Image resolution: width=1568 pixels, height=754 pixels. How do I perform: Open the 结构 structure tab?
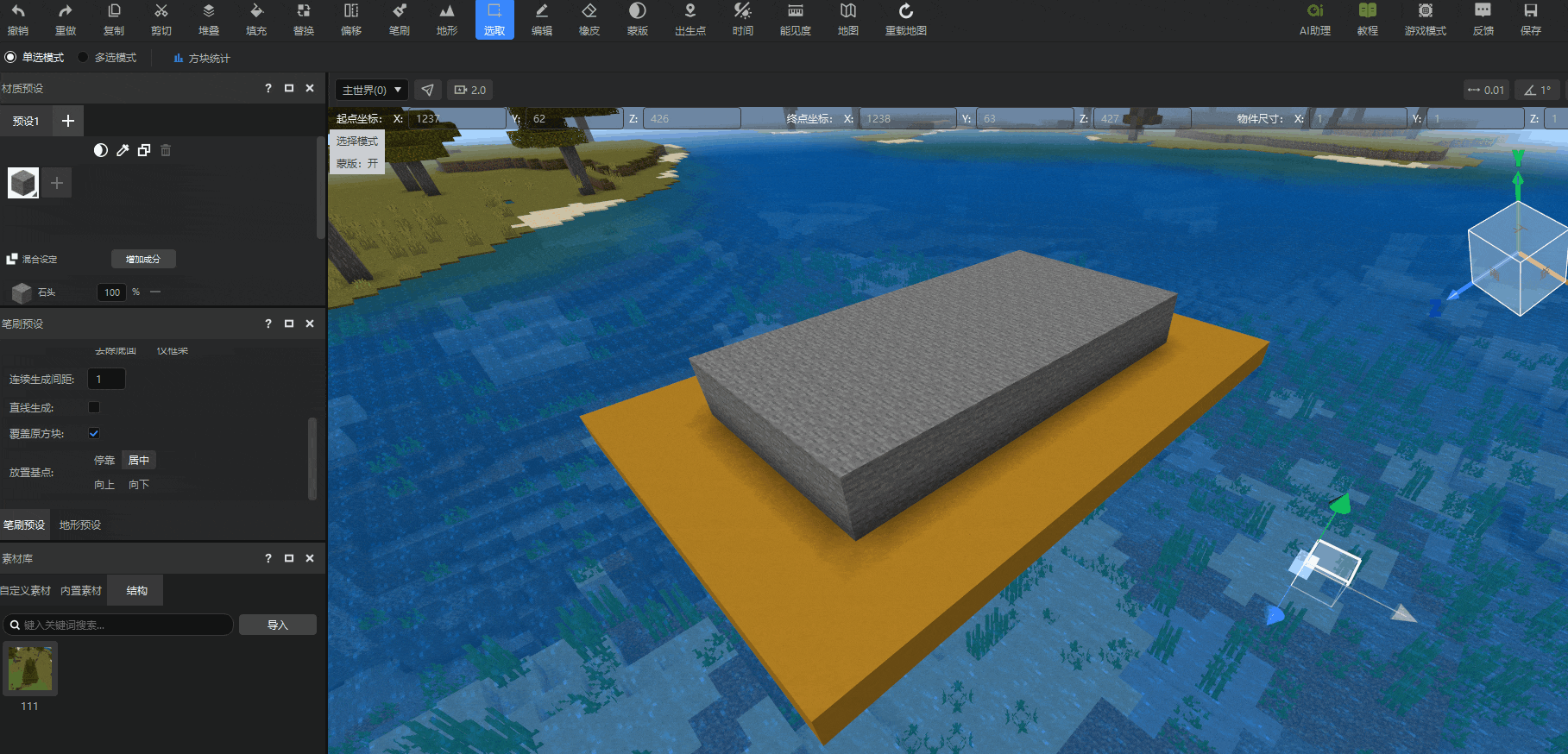pos(136,591)
